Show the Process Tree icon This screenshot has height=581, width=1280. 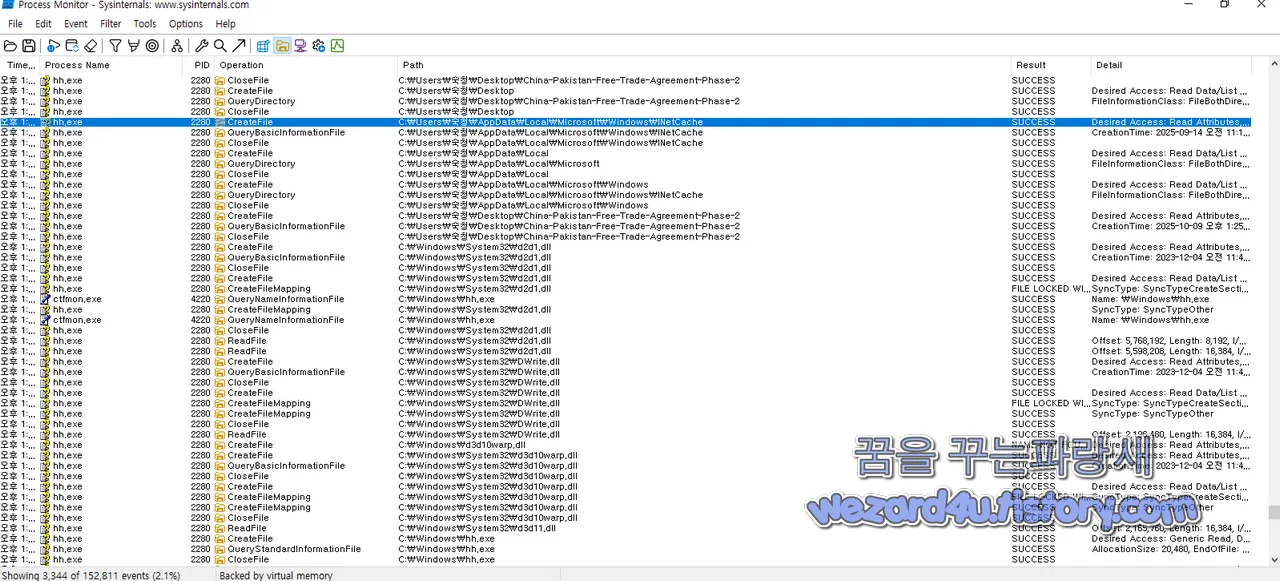pos(177,46)
